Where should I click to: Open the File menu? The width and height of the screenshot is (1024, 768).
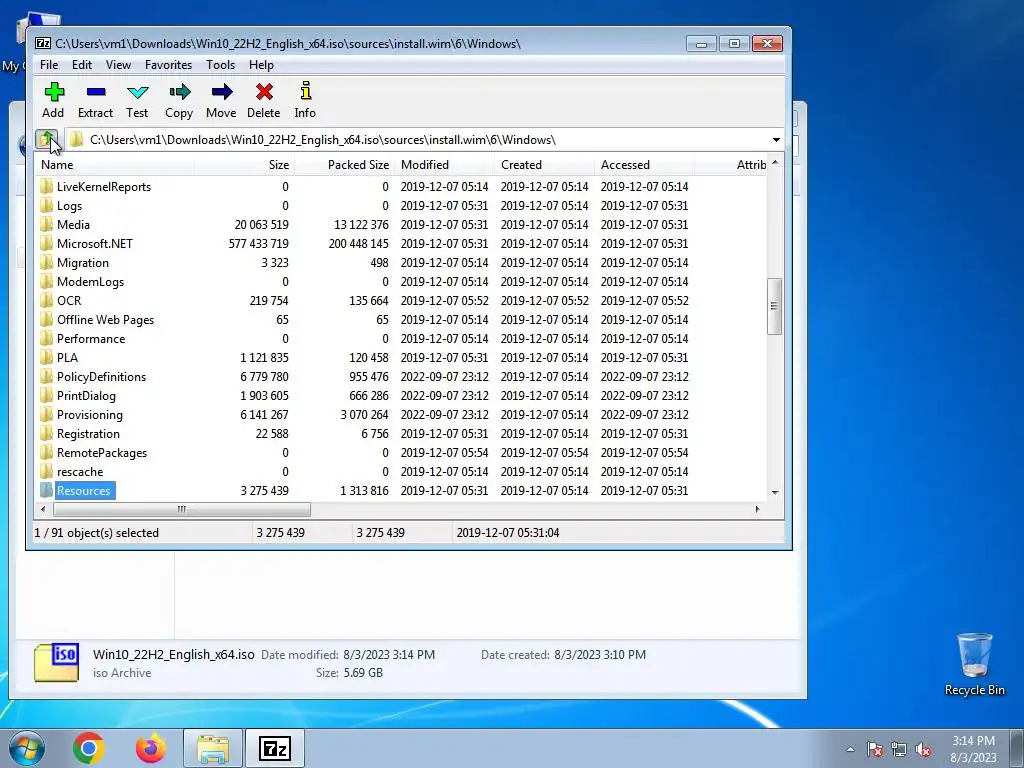coord(49,65)
